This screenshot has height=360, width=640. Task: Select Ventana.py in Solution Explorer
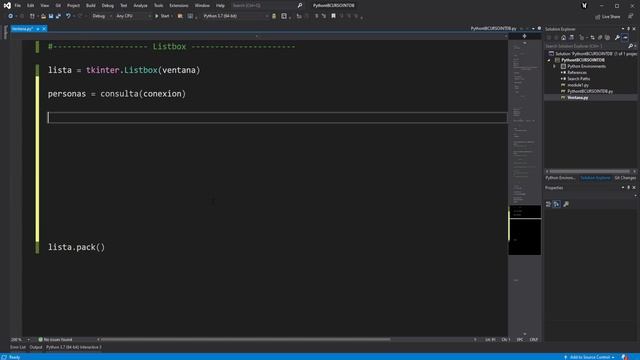[x=578, y=98]
